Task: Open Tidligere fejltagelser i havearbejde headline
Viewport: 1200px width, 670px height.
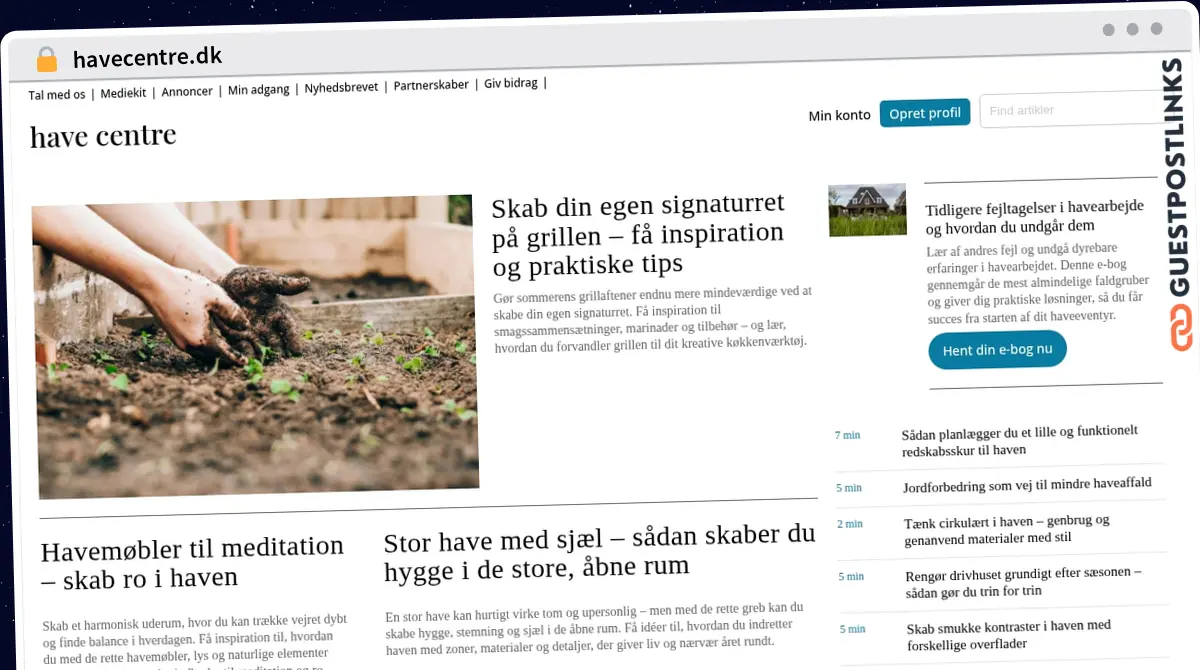Action: point(1034,217)
